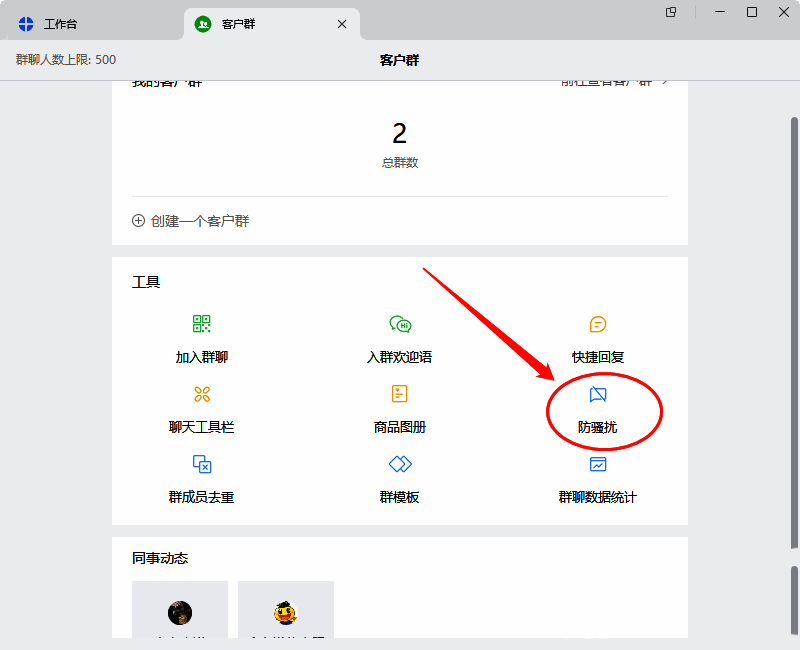Click the smiley avatar post in 同事动态

(x=286, y=610)
